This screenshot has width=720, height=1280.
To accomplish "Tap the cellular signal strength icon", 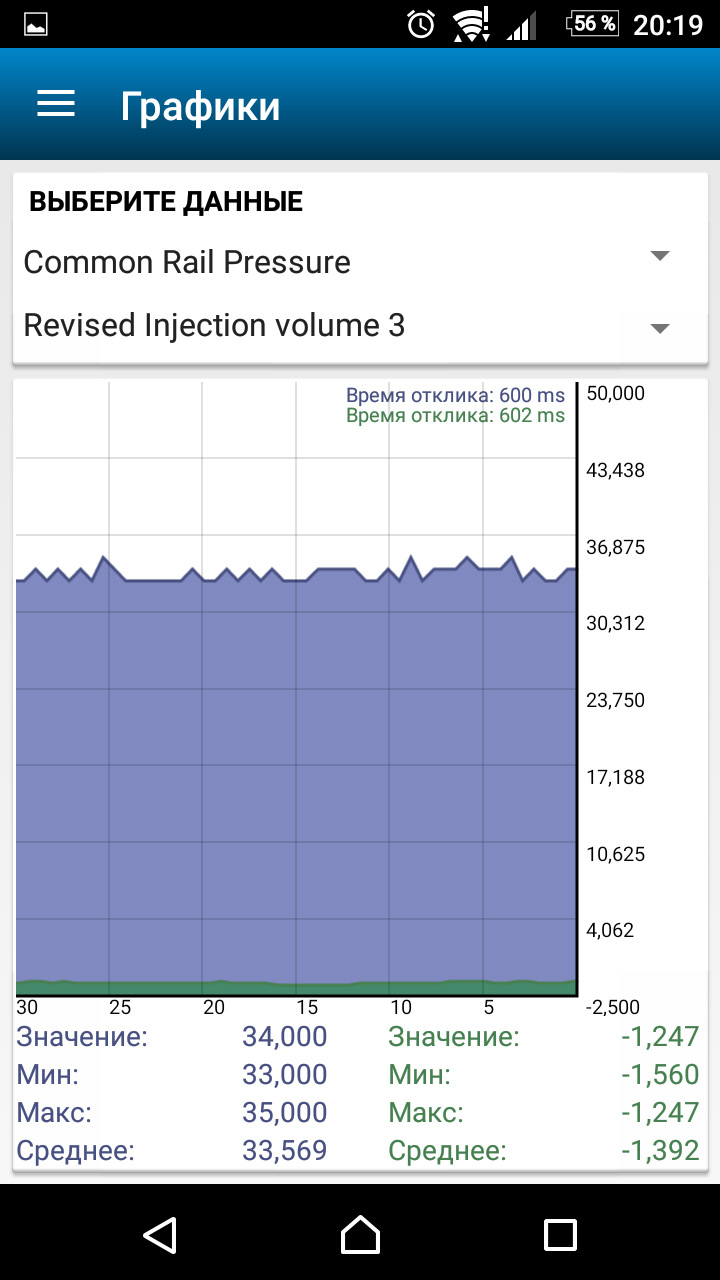I will (521, 25).
